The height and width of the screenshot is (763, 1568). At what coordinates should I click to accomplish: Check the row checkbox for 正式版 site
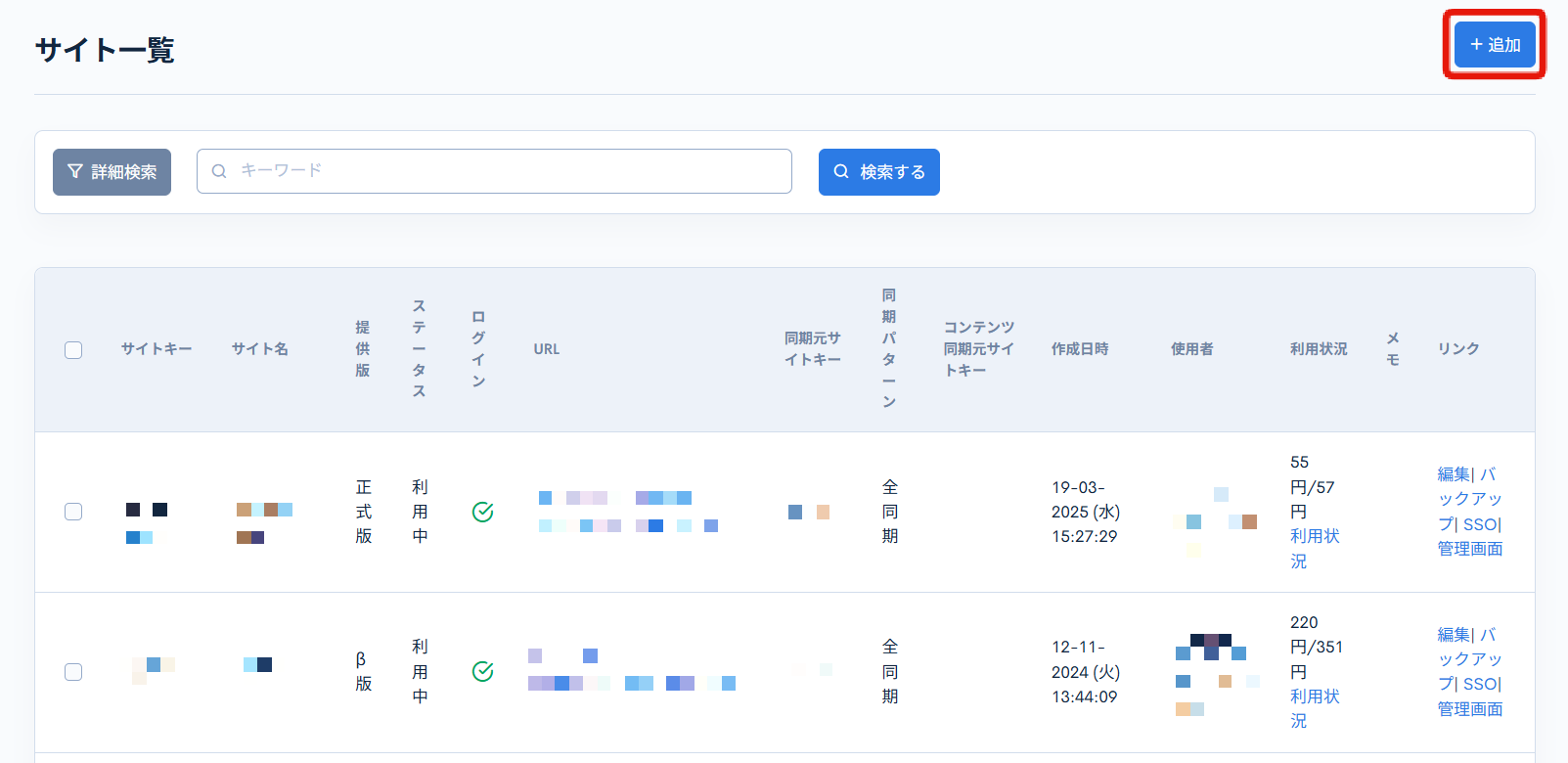pyautogui.click(x=73, y=512)
